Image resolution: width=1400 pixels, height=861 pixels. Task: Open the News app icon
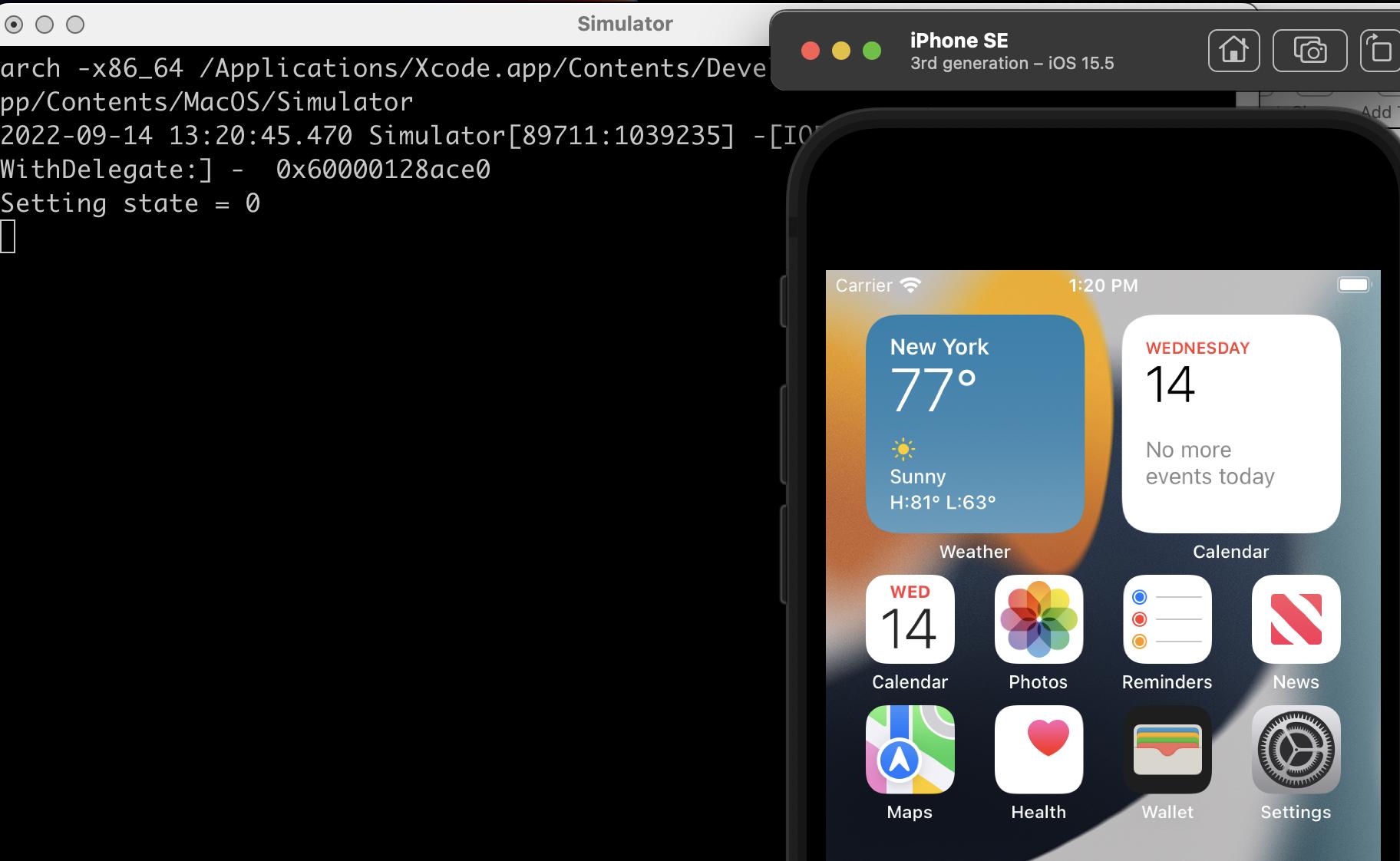point(1296,619)
